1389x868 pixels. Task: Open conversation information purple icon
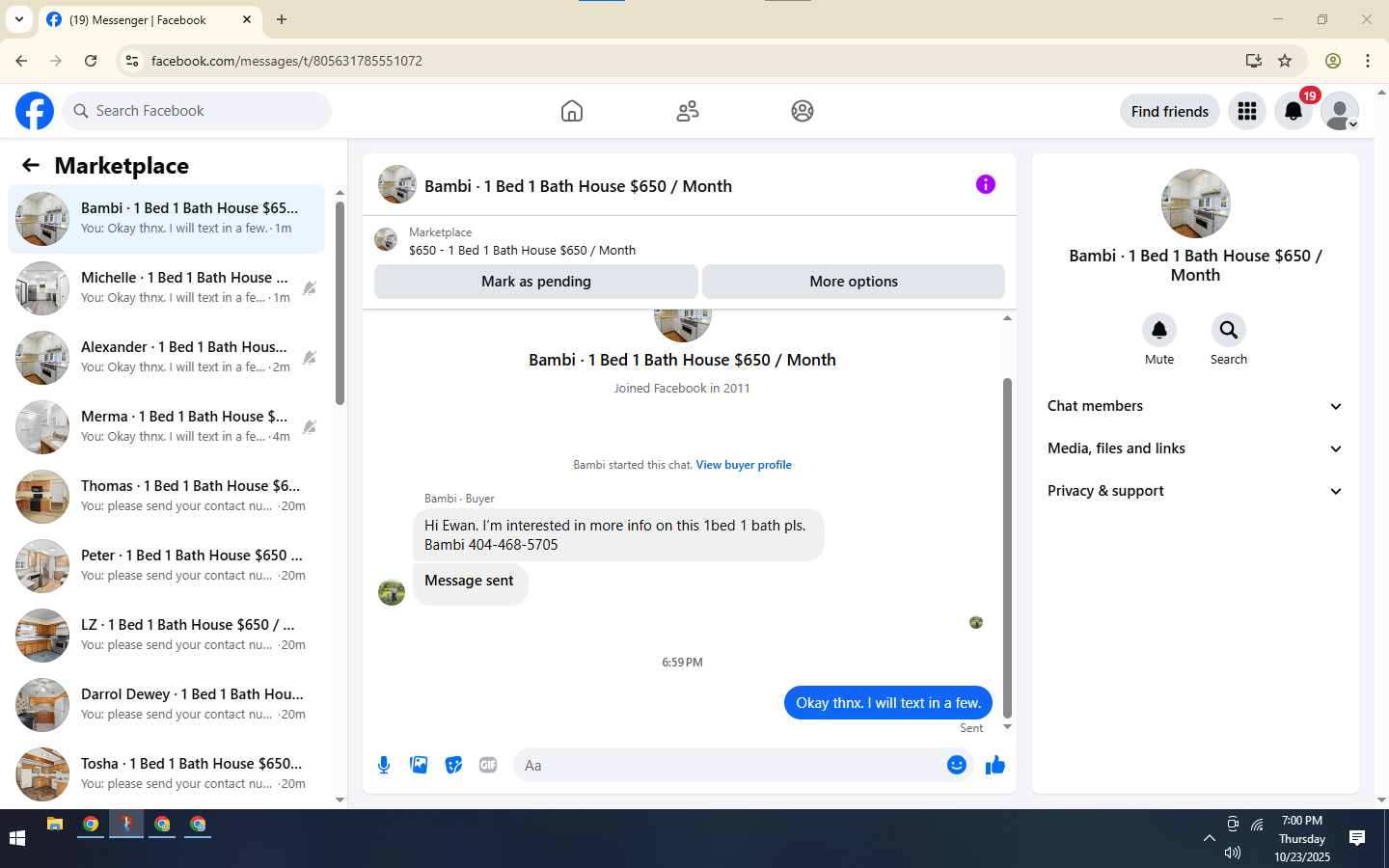click(985, 184)
